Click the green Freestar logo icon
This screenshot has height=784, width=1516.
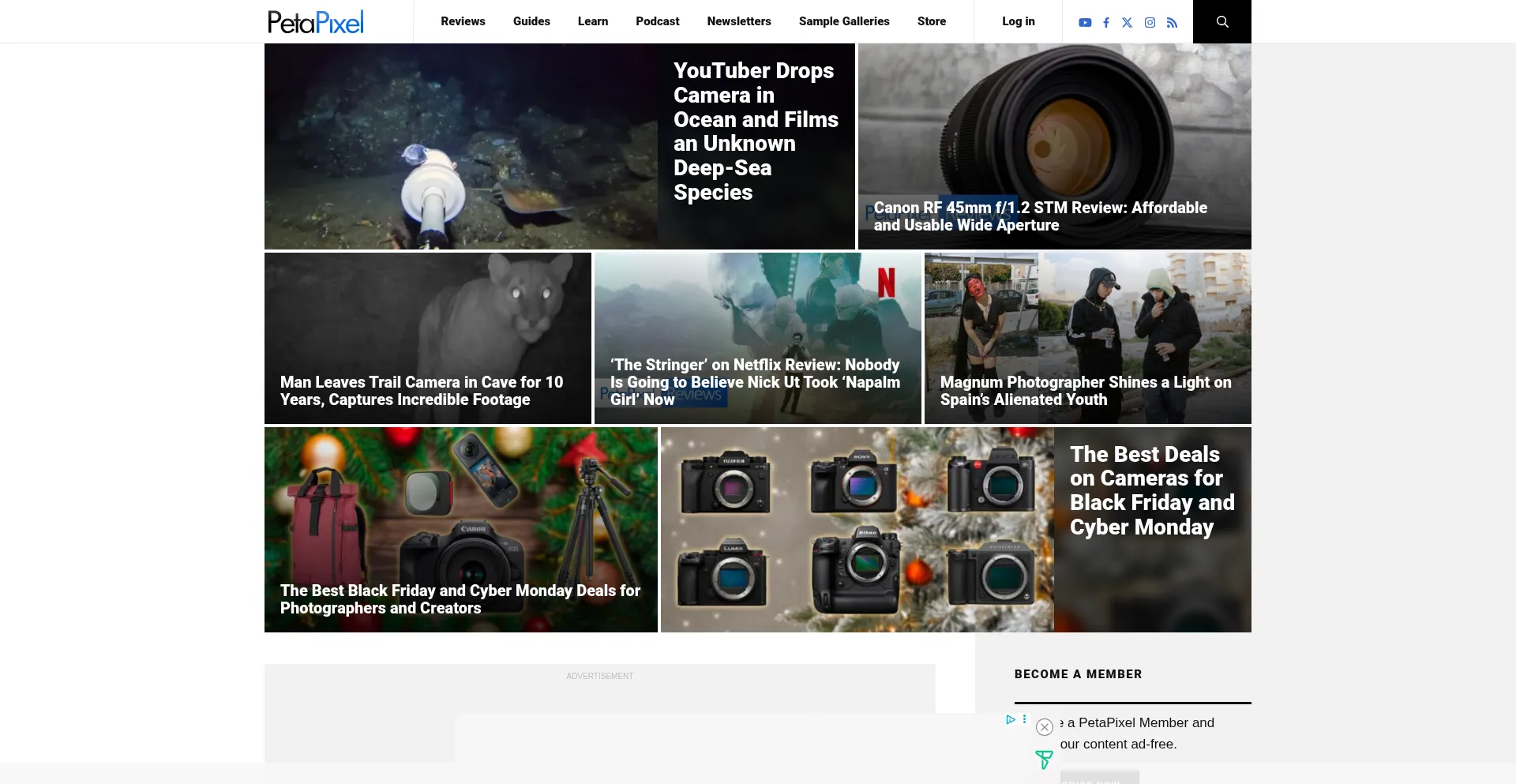tap(1044, 760)
